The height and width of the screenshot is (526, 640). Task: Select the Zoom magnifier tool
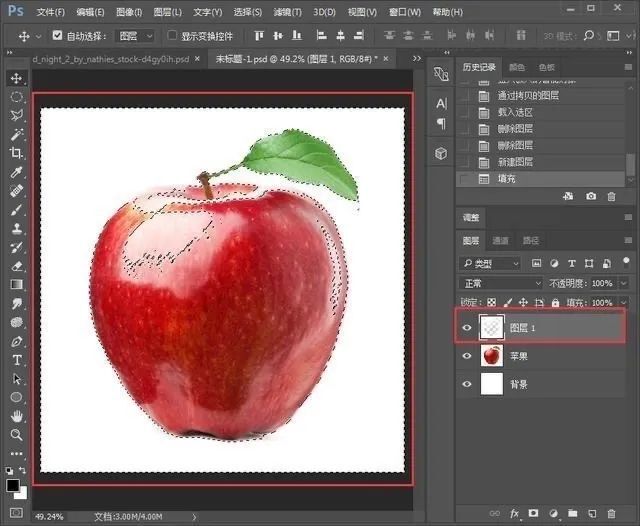click(17, 435)
